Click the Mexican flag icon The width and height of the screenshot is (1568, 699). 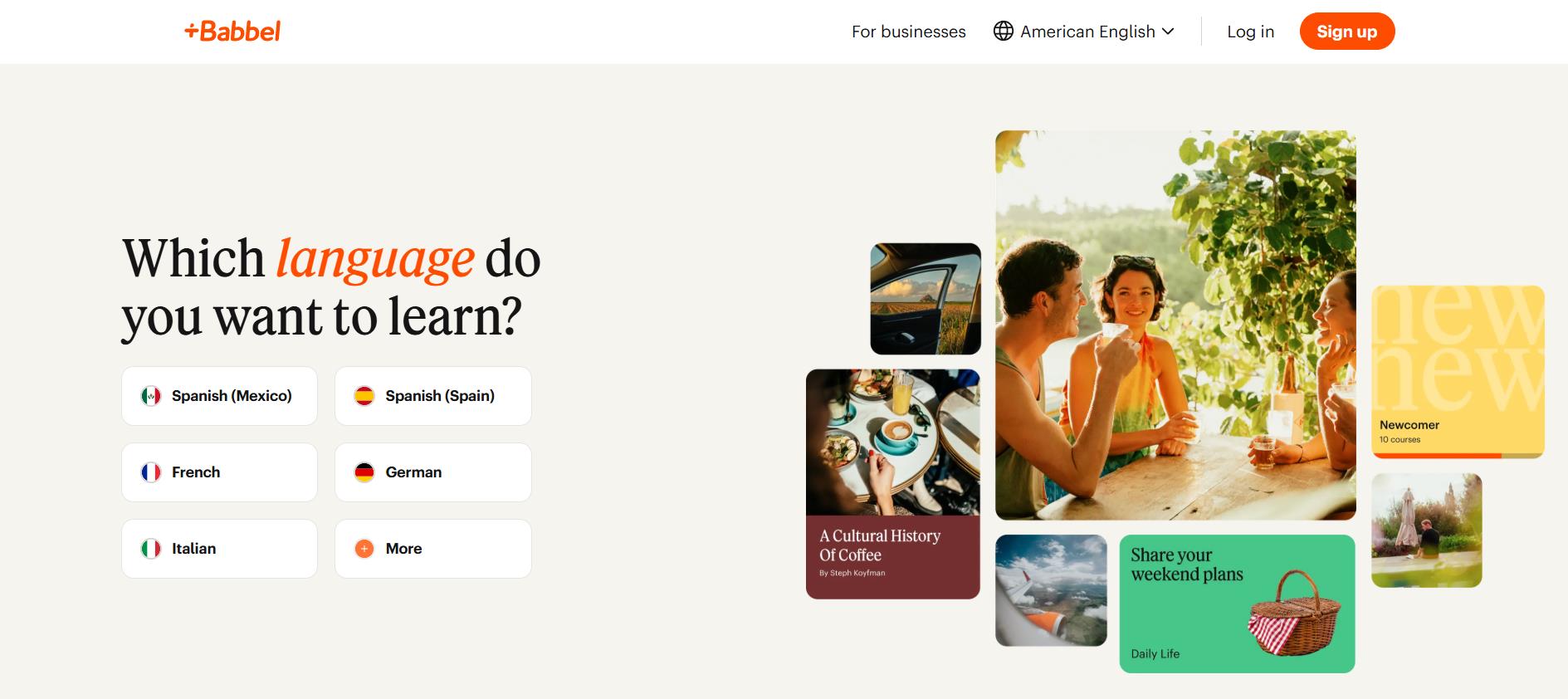pos(151,396)
